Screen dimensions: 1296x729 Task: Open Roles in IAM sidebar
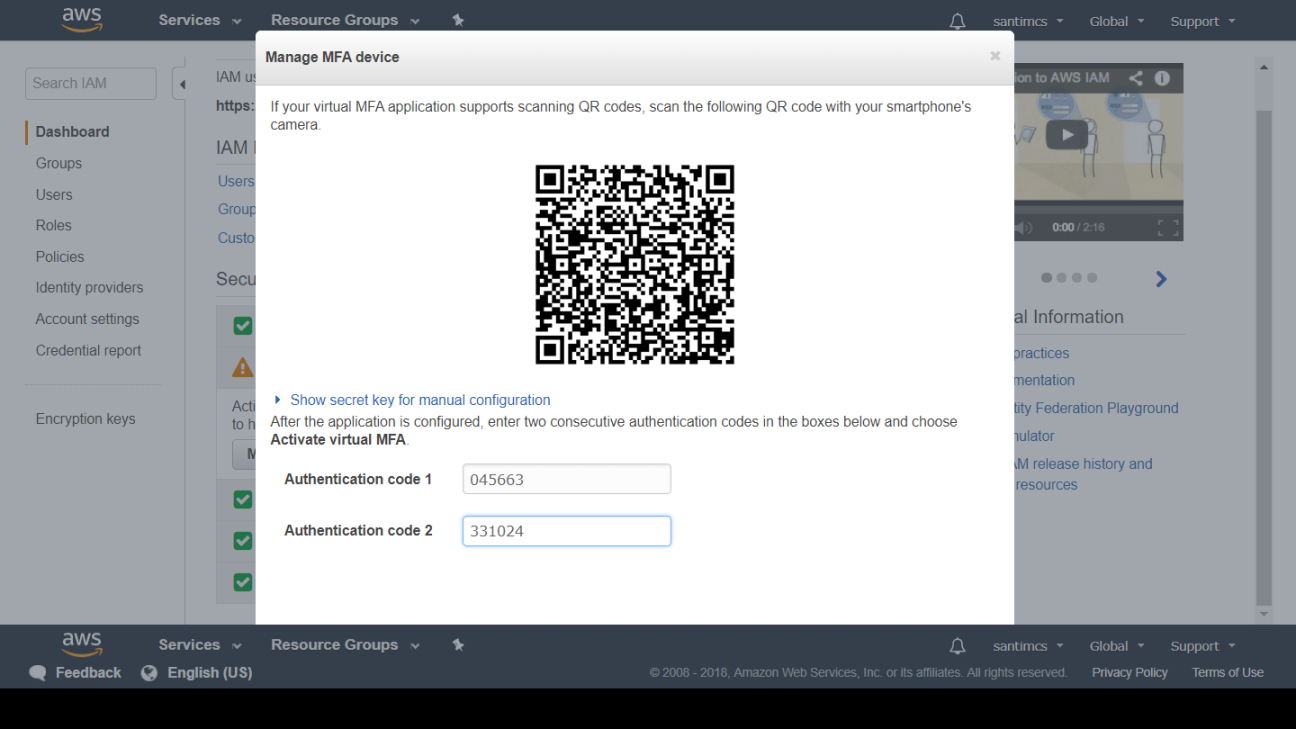54,226
